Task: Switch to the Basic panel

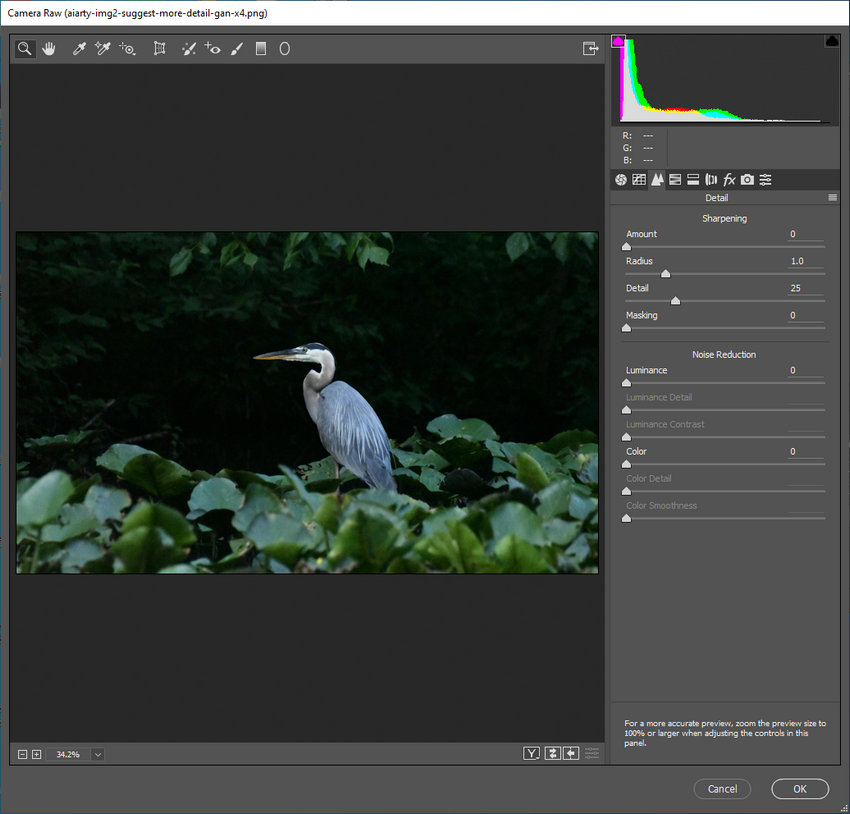Action: (622, 179)
